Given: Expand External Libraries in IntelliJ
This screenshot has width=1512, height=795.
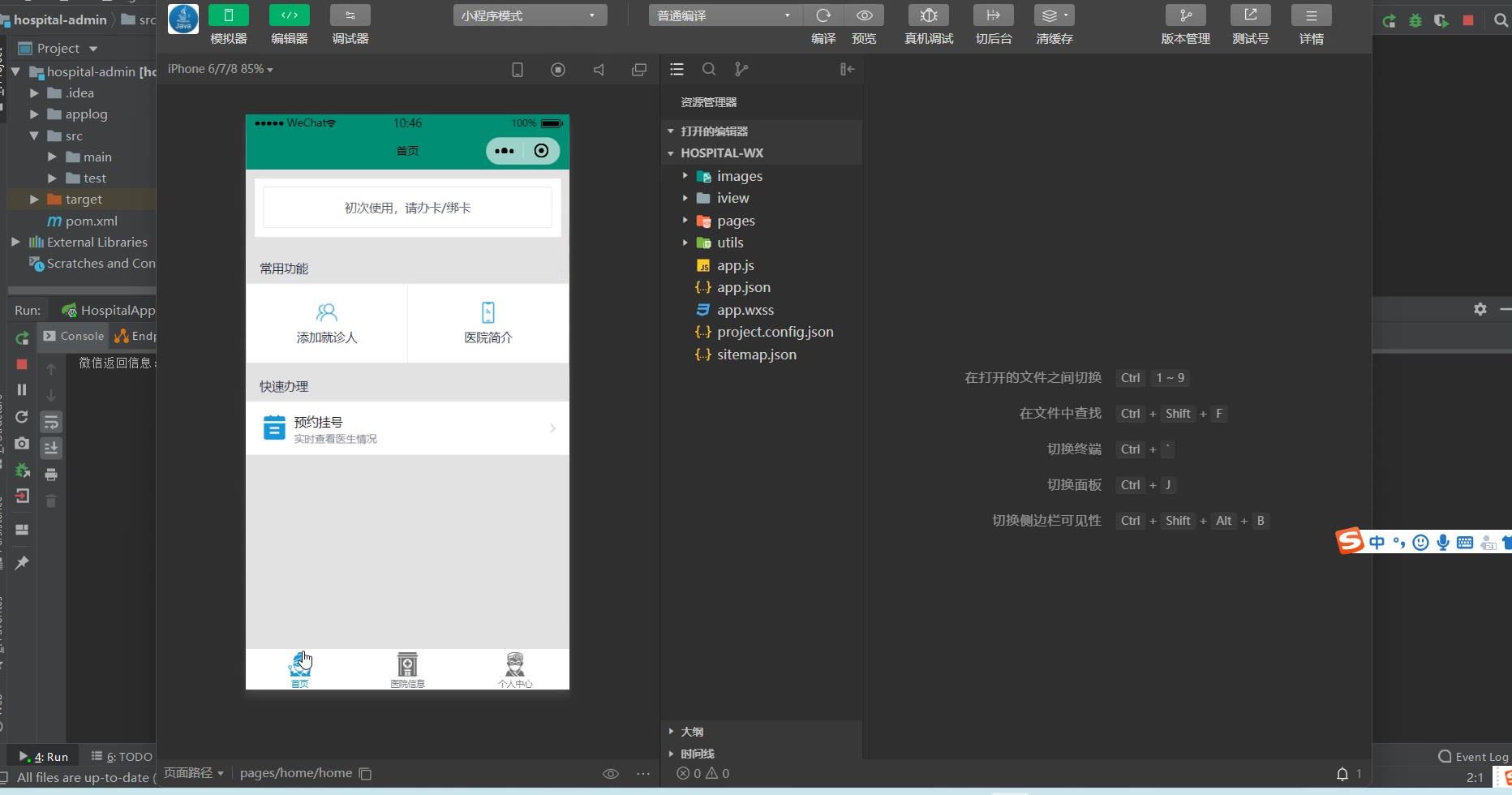Looking at the screenshot, I should click(x=15, y=242).
